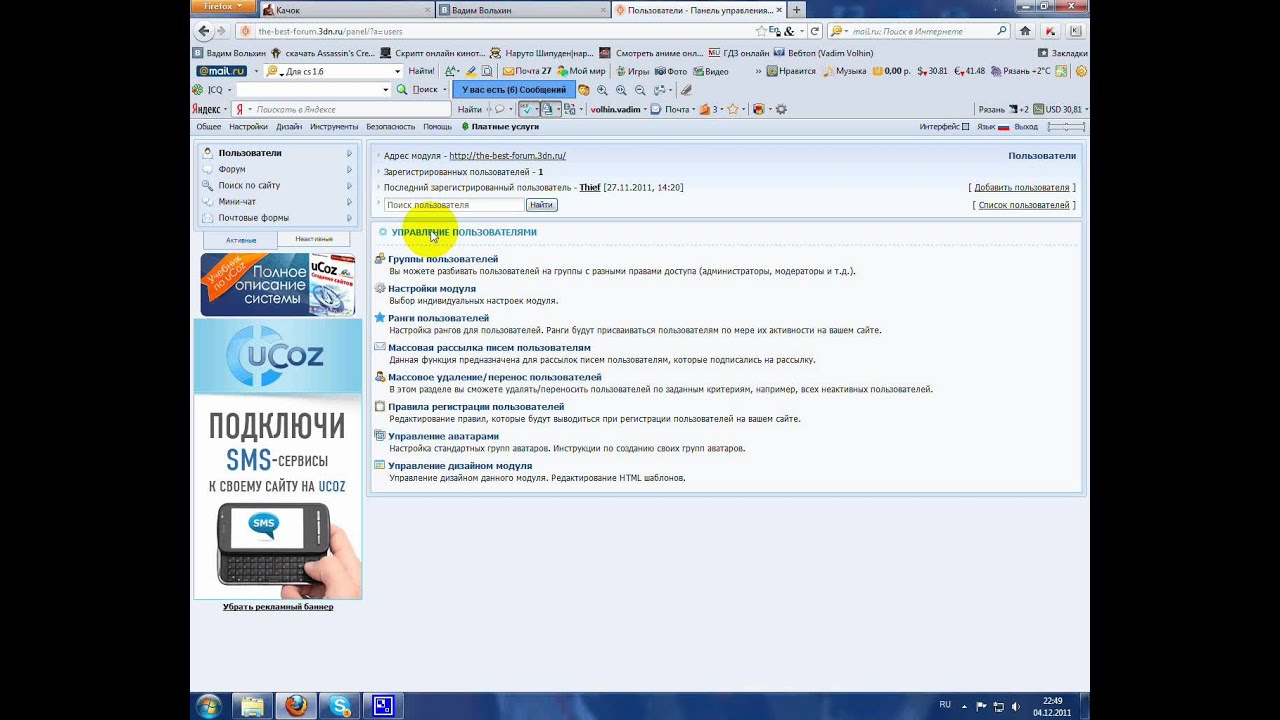Click the zoom-in magnifier on ICQ toolbar
Image resolution: width=1280 pixels, height=720 pixels.
[602, 90]
